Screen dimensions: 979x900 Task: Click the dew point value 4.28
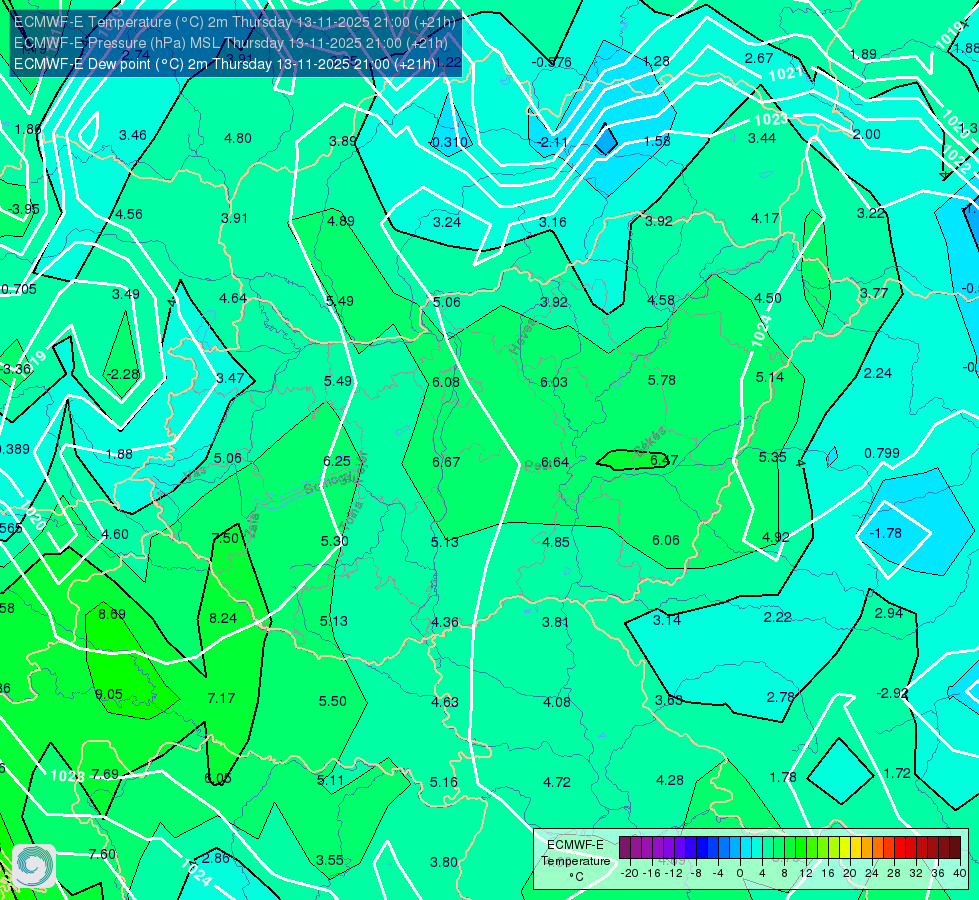[x=670, y=781]
